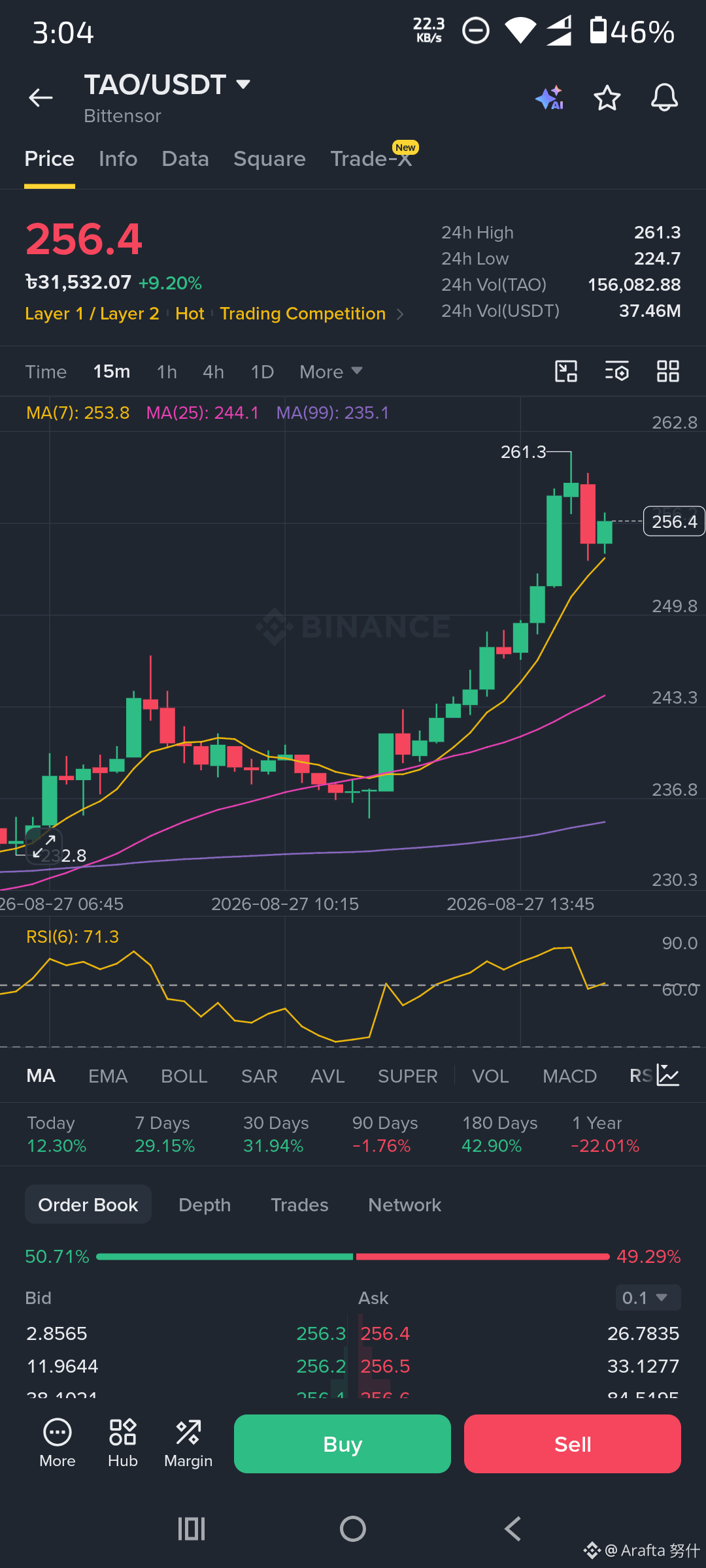This screenshot has height=1568, width=706.
Task: Open price alert bell icon
Action: point(664,98)
